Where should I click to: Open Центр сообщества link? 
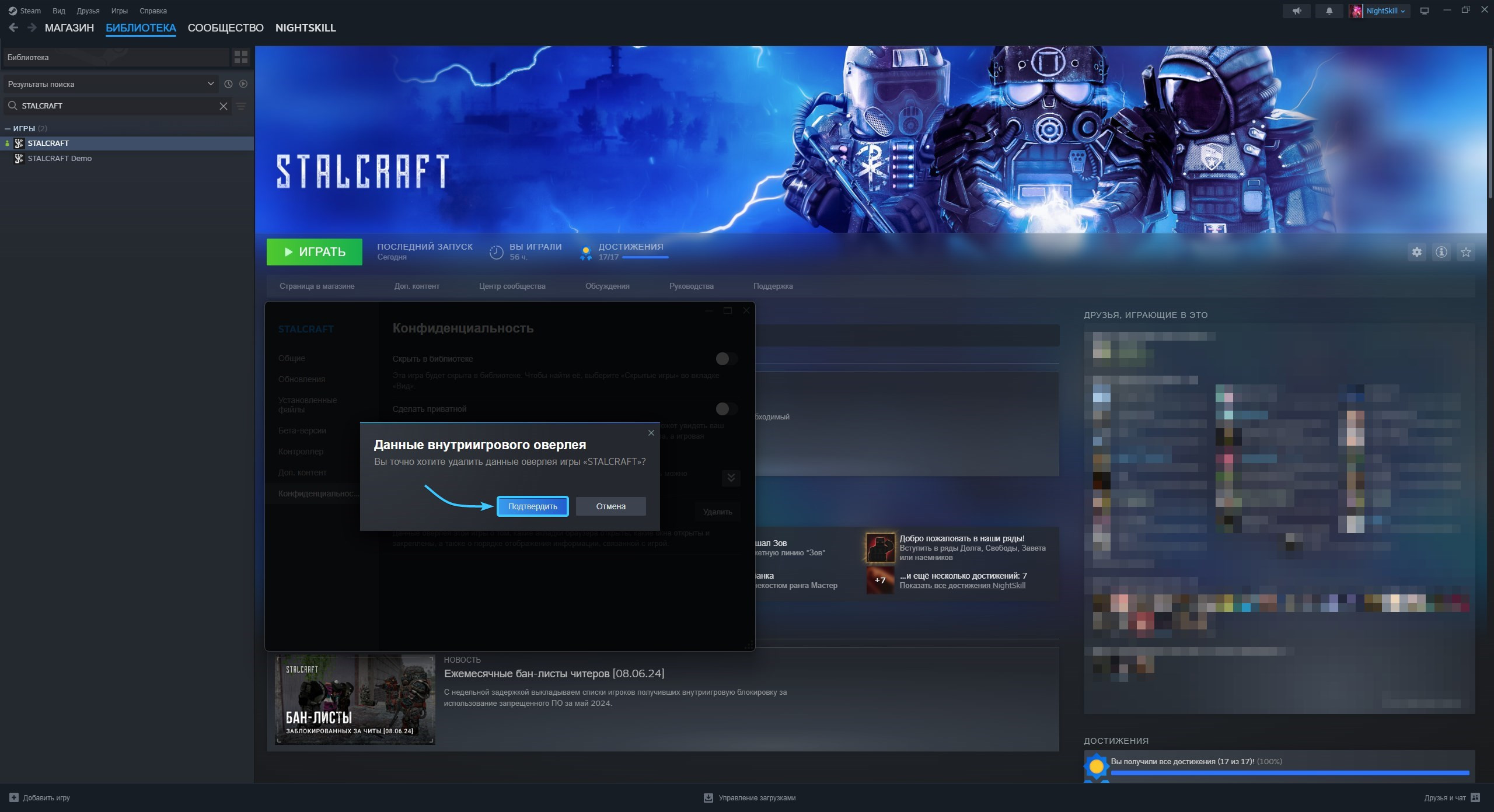512,286
